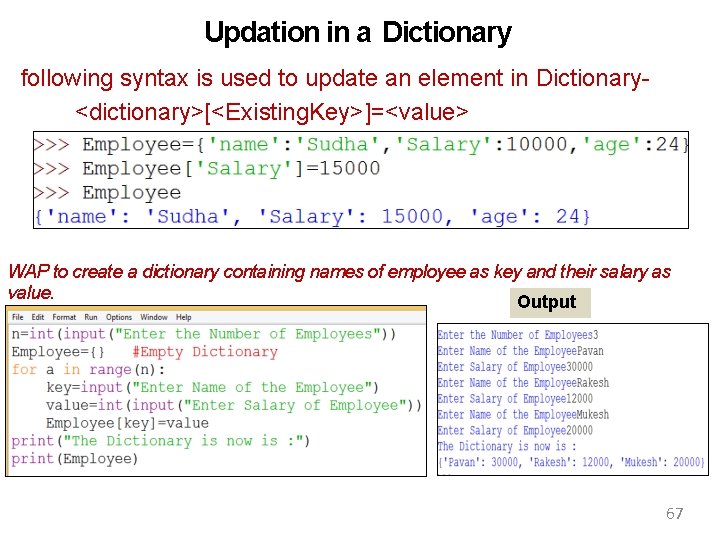Click the 'key=input("Enter Name of the Employee")' line
This screenshot has width=720, height=540.
212,388
